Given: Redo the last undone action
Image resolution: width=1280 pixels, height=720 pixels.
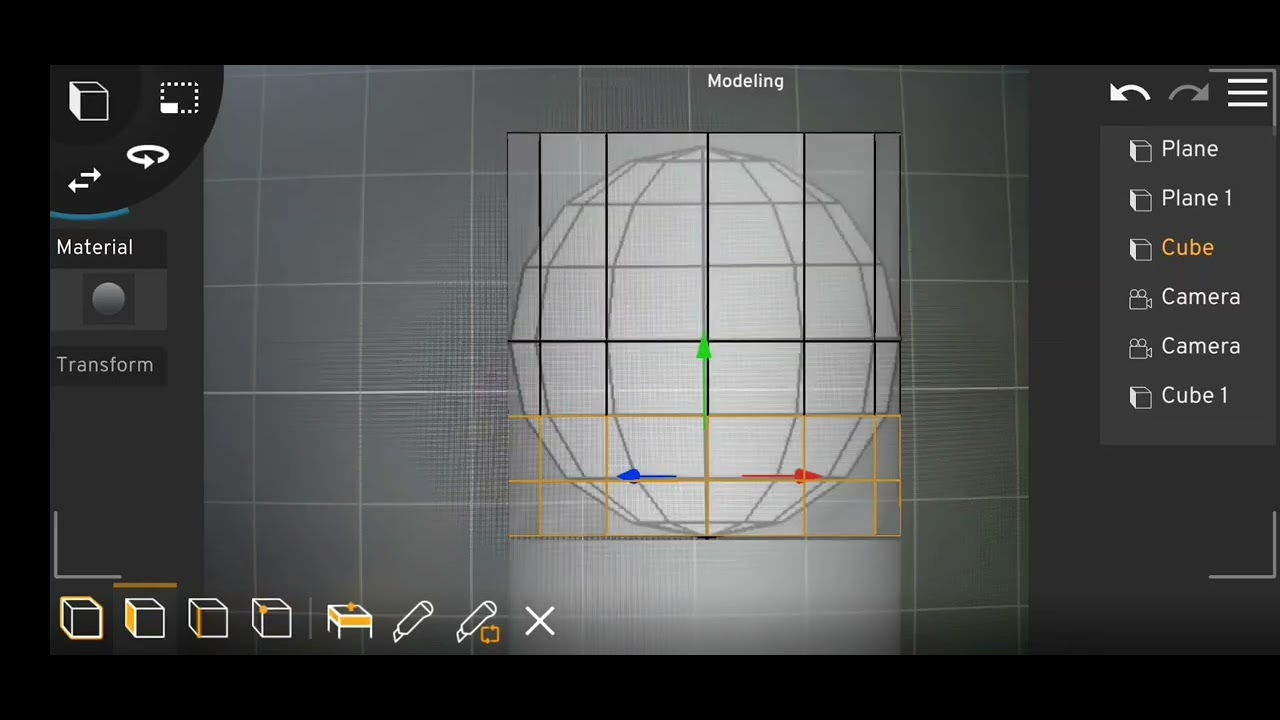Looking at the screenshot, I should tap(1189, 93).
